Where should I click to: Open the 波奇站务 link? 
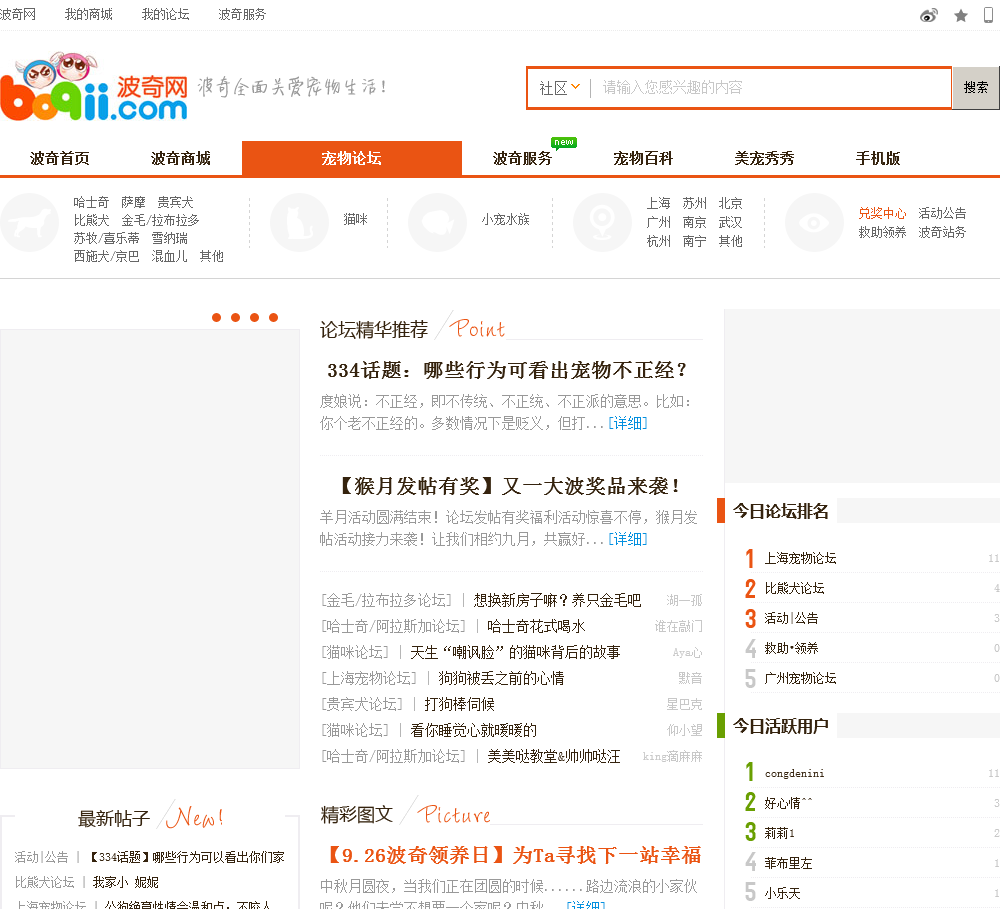tap(942, 232)
